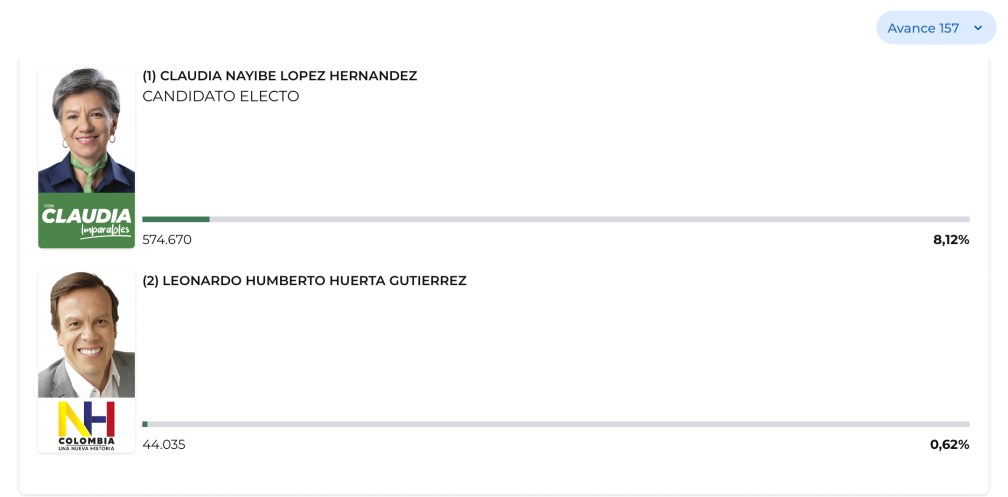Image resolution: width=1008 pixels, height=497 pixels.
Task: Click the green filled portion of Claudia's bar
Action: pos(176,219)
